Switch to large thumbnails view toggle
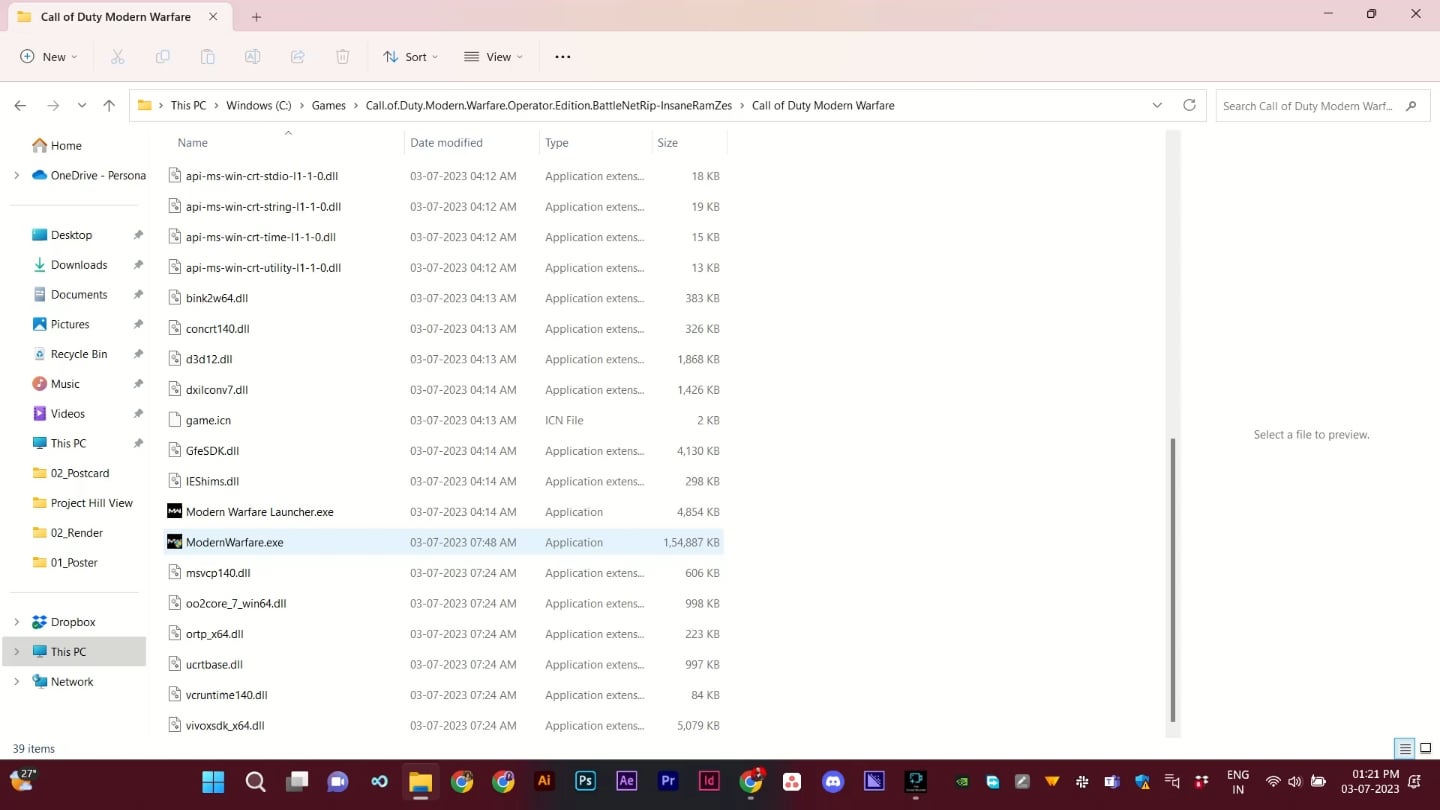The image size is (1440, 810). [1426, 749]
